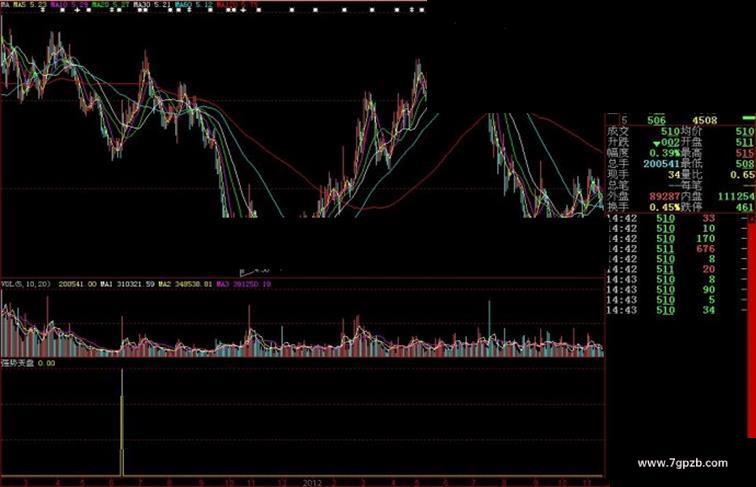Select the purple MA10 moving average label

click(x=68, y=4)
